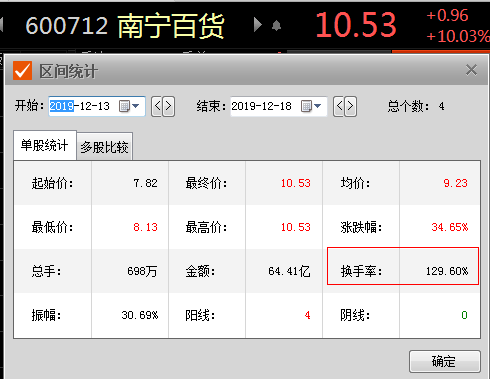The image size is (490, 379).
Task: Click the 换手率 value 129.60%
Action: [x=447, y=271]
